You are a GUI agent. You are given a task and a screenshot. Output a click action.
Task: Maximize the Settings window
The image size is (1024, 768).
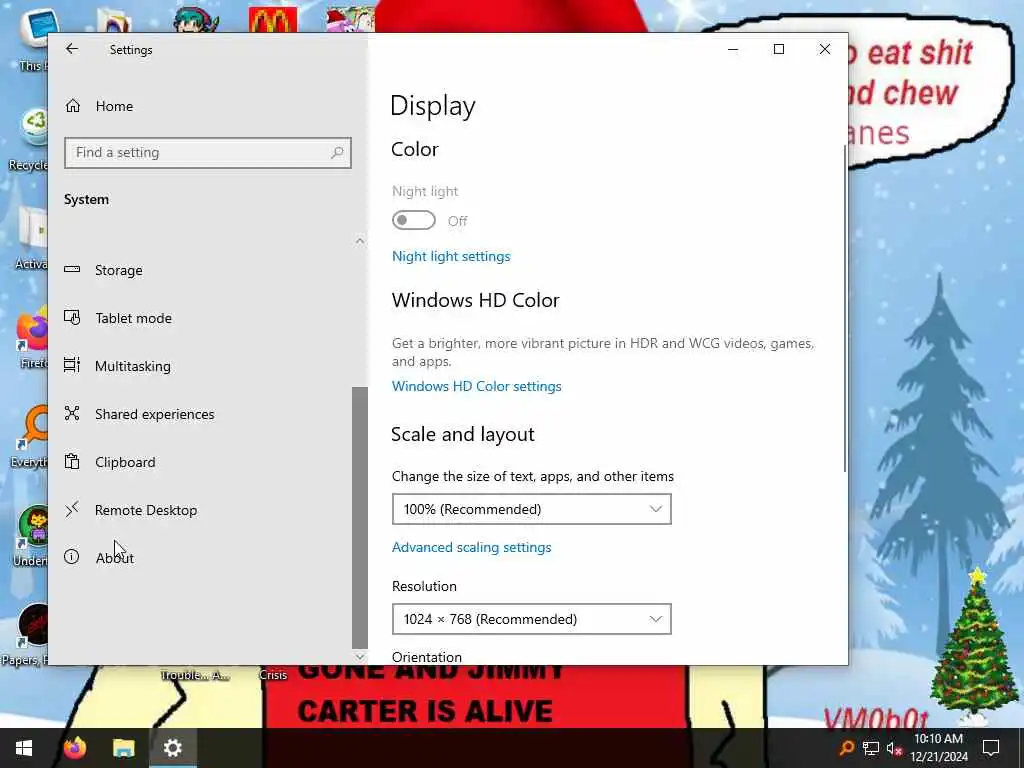tap(778, 49)
